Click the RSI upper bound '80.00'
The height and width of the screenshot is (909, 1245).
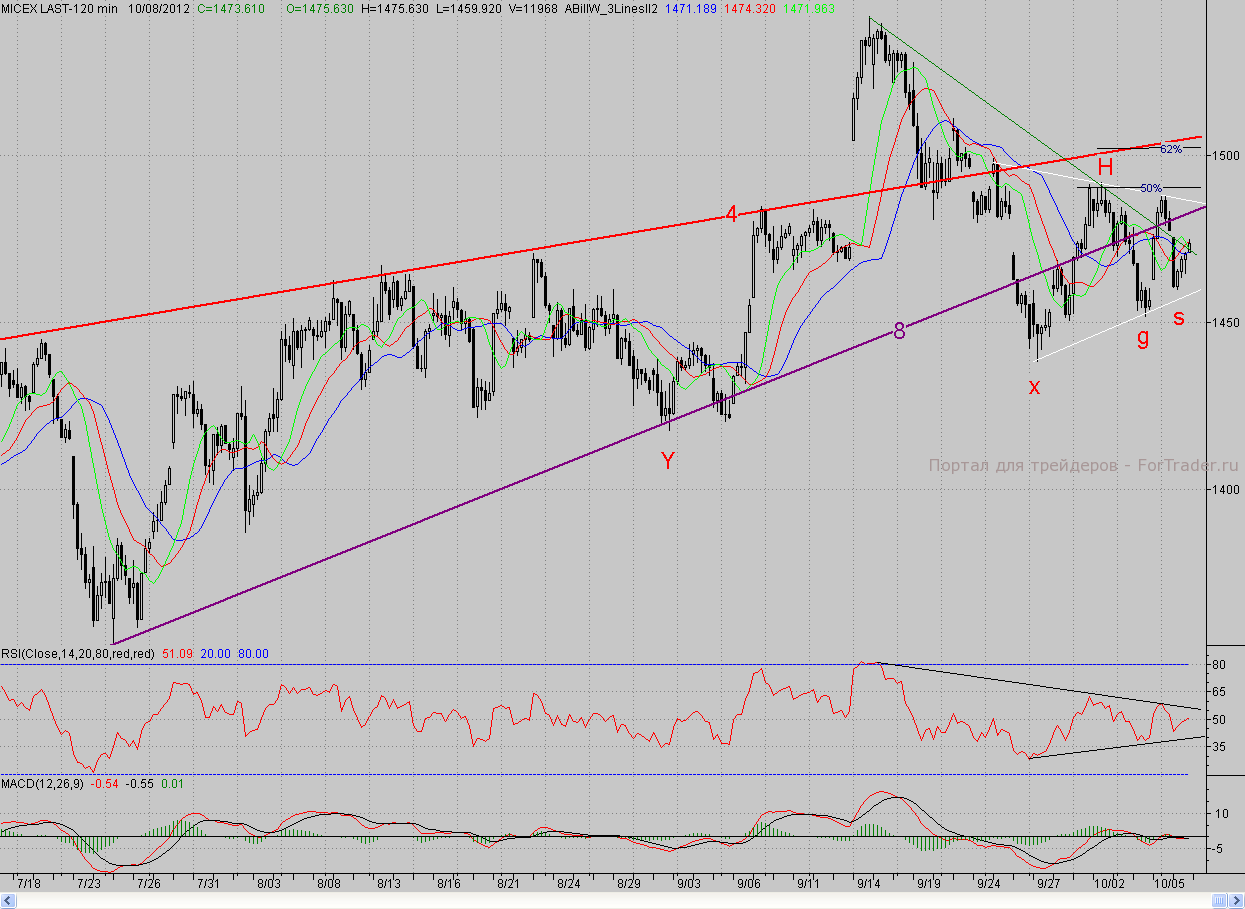(x=253, y=653)
